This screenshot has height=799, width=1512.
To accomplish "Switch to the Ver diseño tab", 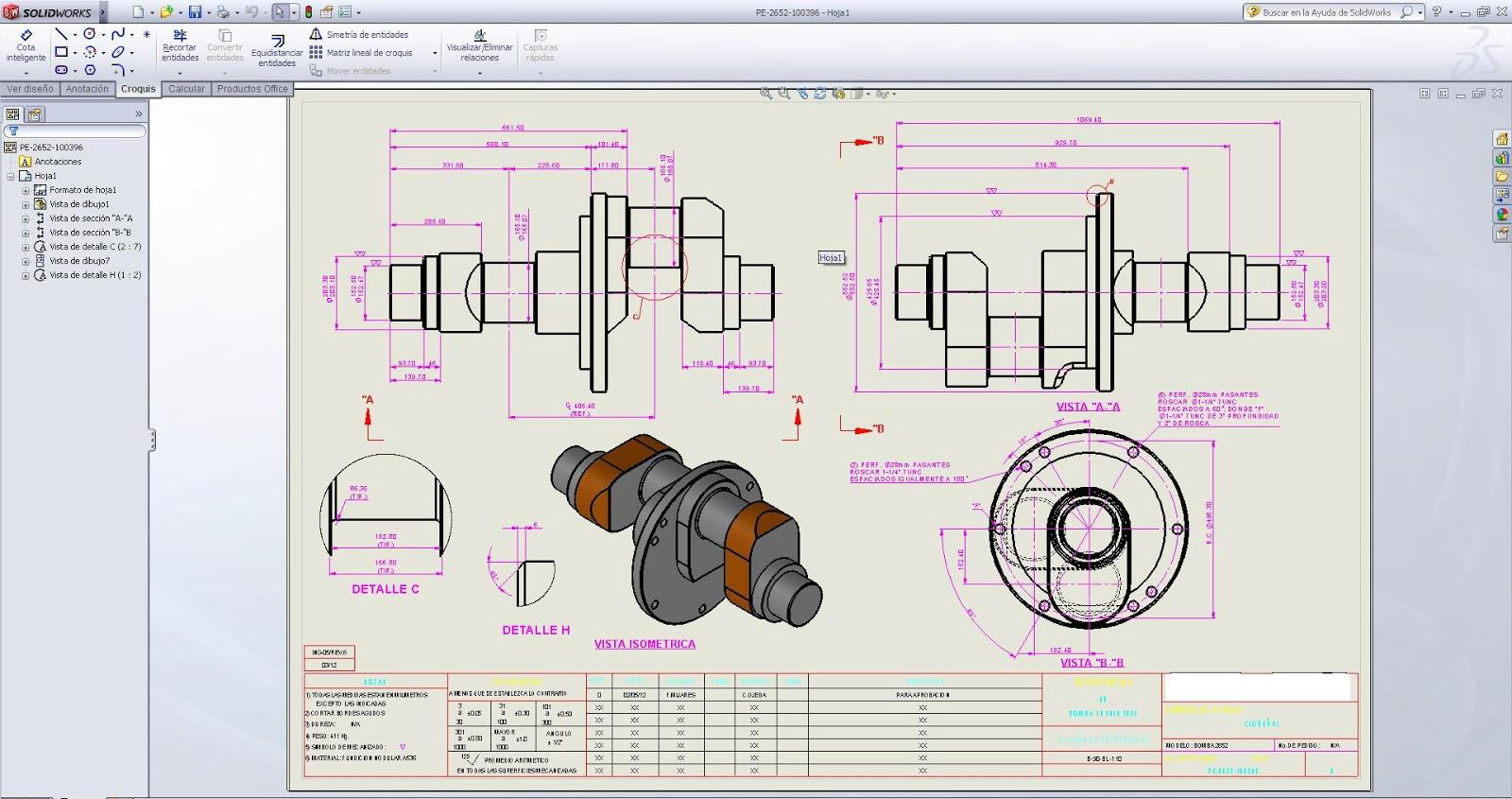I will pos(30,89).
